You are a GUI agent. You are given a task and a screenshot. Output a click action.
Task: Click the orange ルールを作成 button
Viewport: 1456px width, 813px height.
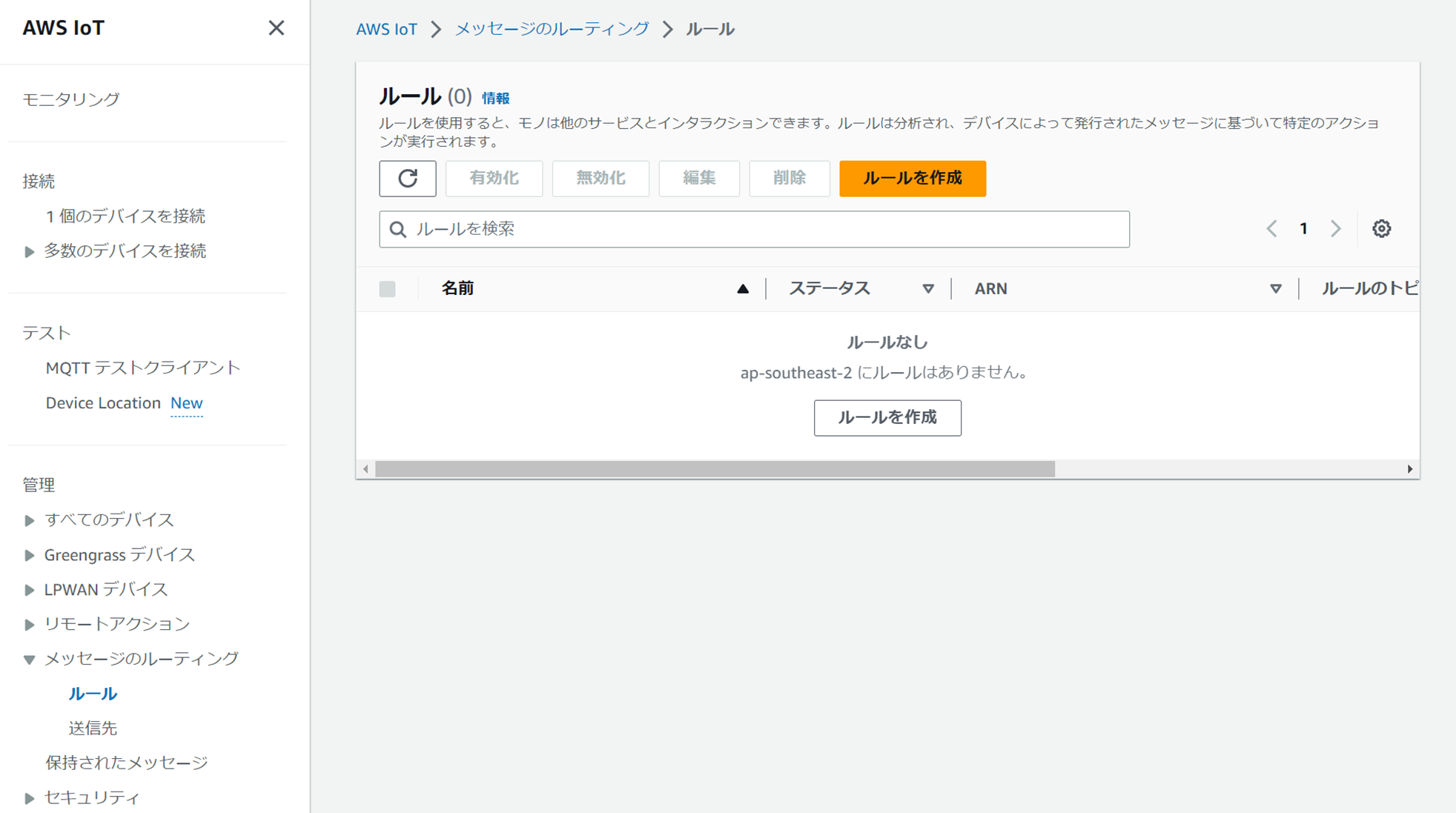(912, 179)
